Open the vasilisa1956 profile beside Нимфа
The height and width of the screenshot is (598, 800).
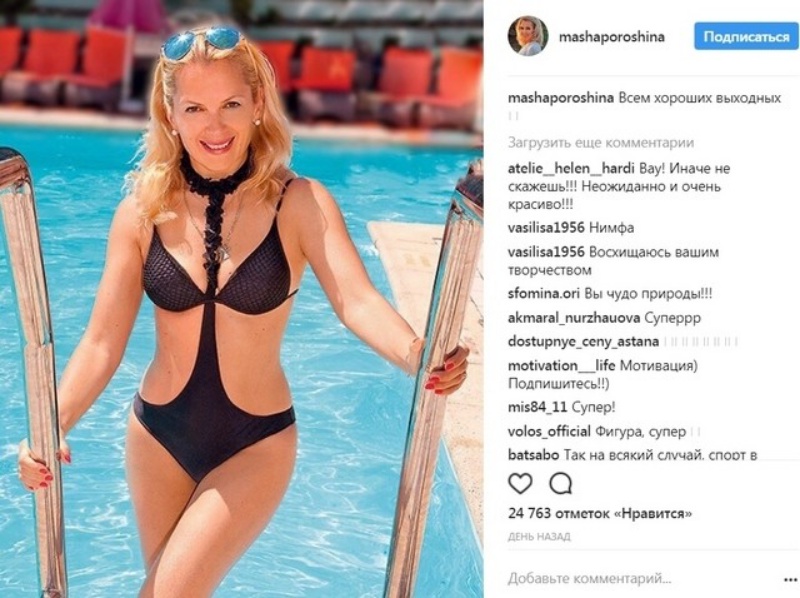click(546, 228)
